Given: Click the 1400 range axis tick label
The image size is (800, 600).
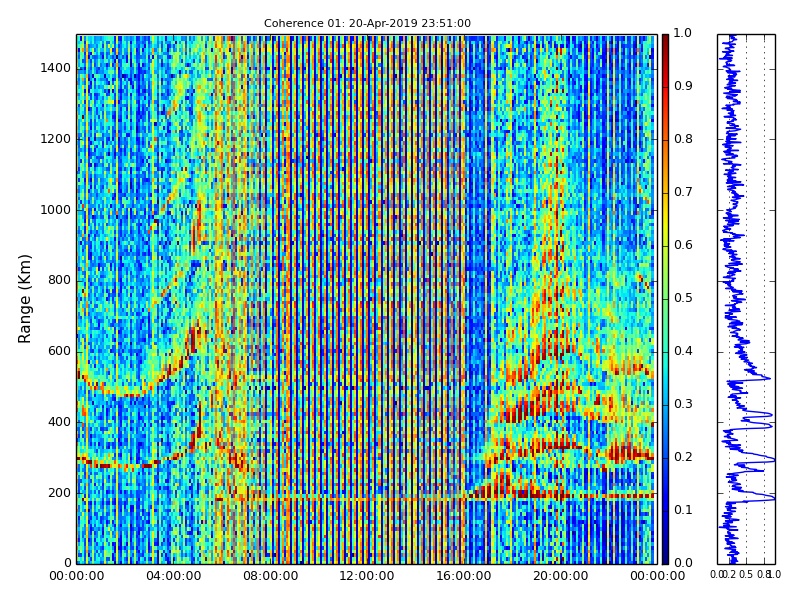Looking at the screenshot, I should 55,68.
